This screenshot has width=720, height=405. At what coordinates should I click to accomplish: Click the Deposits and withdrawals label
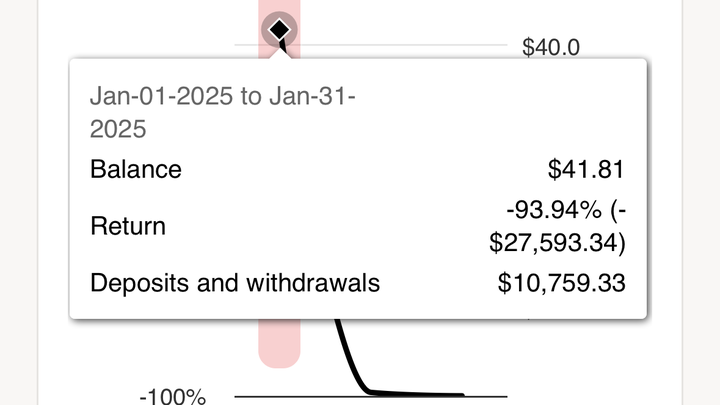(x=235, y=282)
